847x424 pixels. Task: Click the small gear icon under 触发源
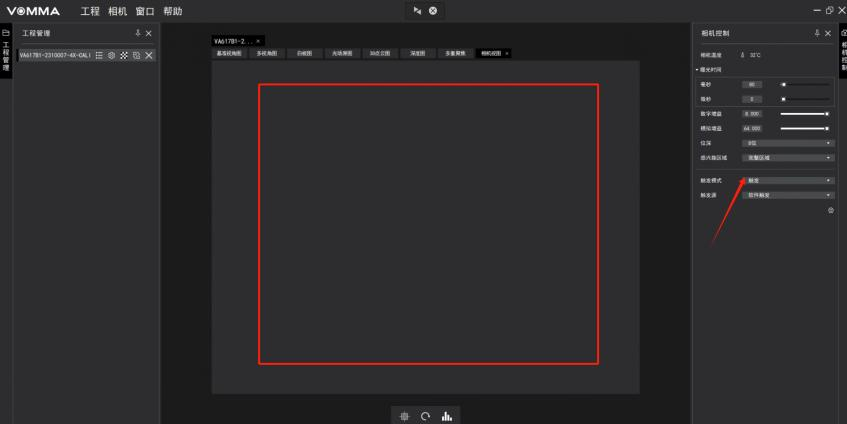tap(830, 210)
